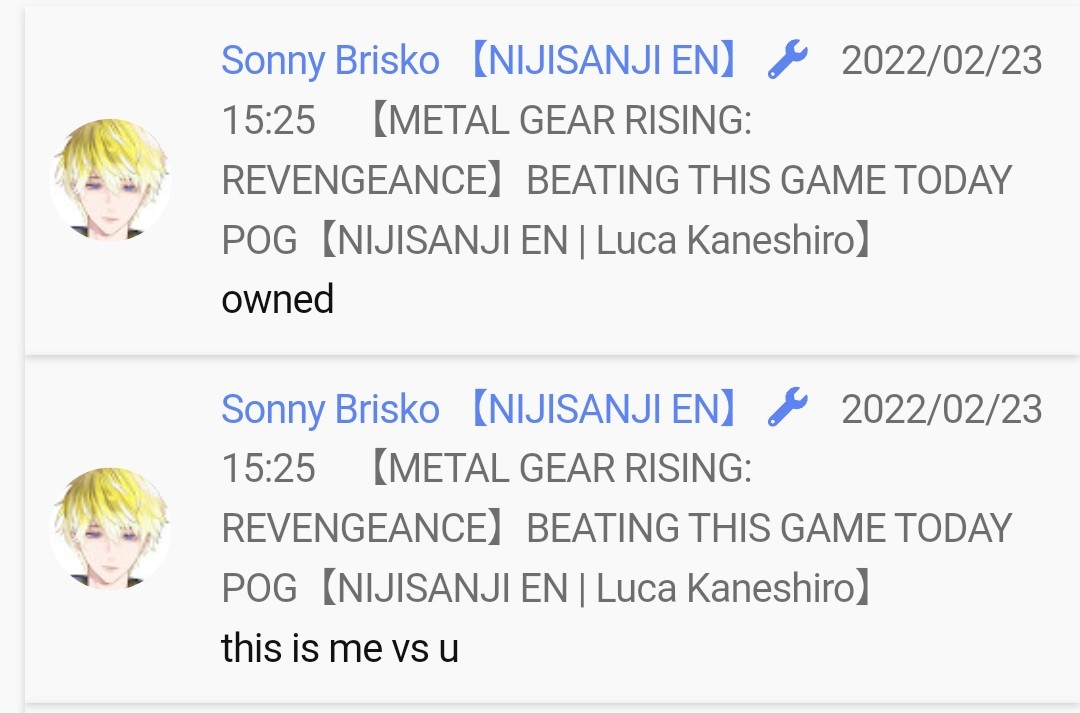Click "BEATING THIS GAME TODAY" text above "owned"
This screenshot has height=713, width=1080.
(769, 180)
